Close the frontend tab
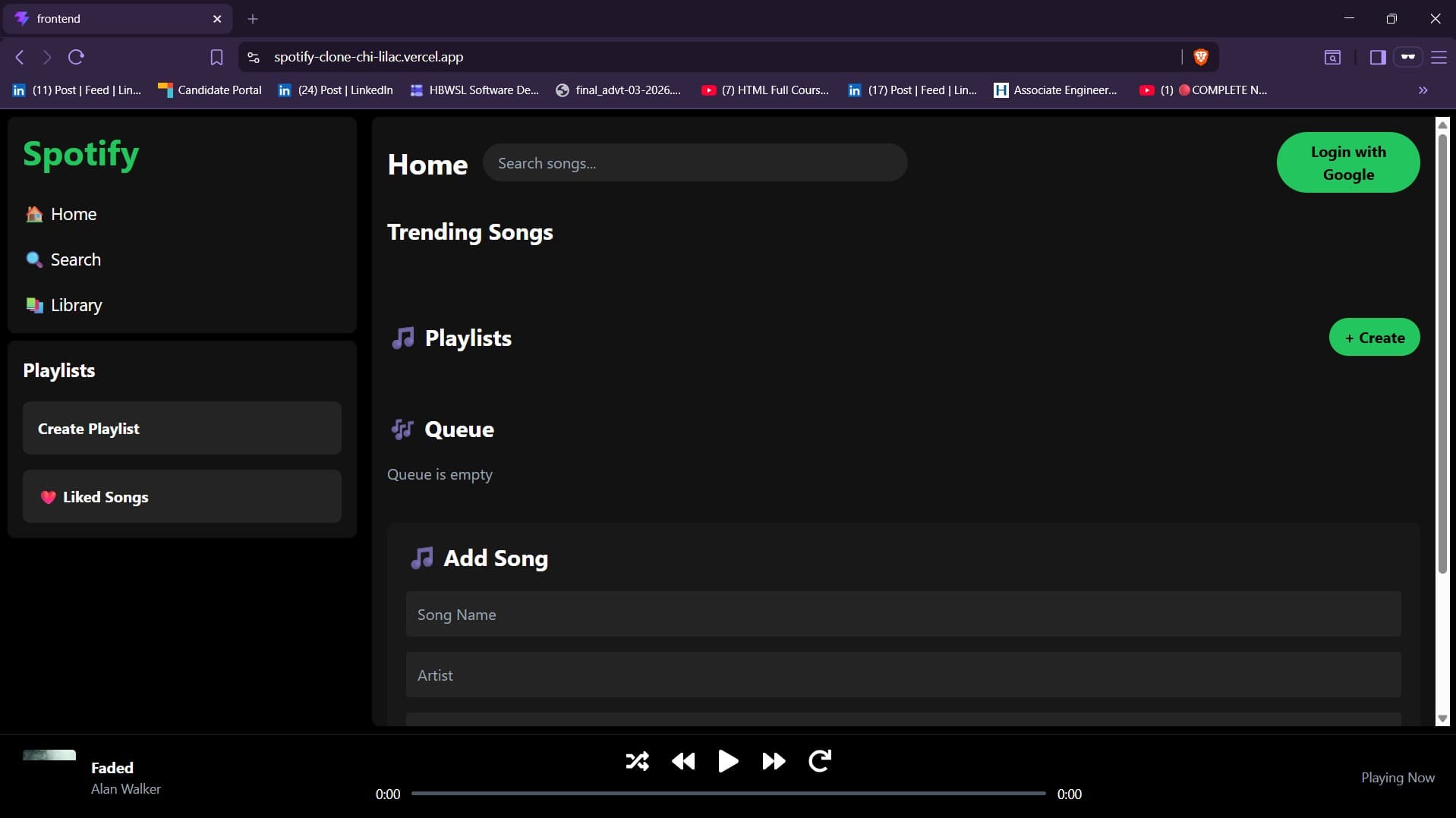 pyautogui.click(x=217, y=19)
